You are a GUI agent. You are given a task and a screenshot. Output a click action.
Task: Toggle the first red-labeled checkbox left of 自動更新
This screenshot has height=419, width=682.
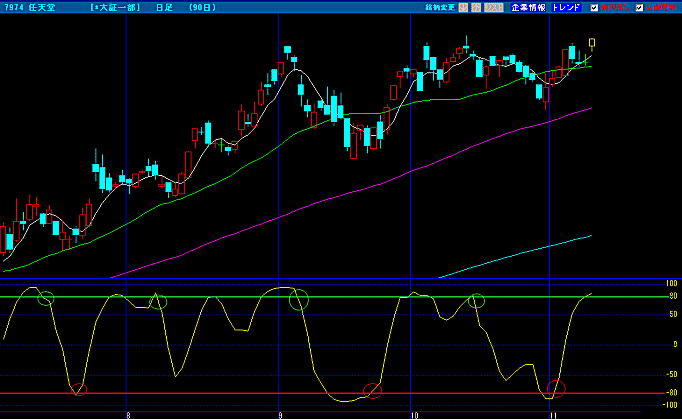pos(594,7)
